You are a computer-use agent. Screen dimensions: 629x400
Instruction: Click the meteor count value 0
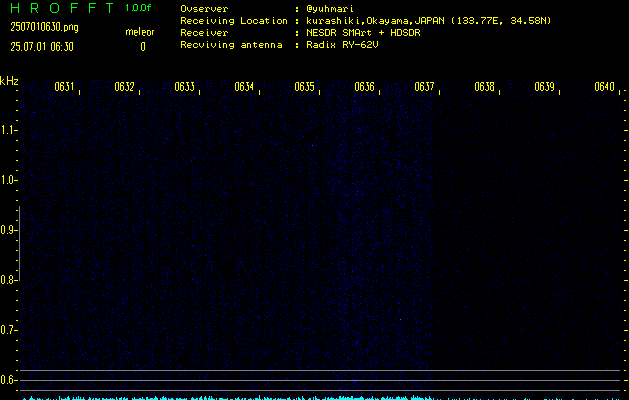[x=143, y=47]
